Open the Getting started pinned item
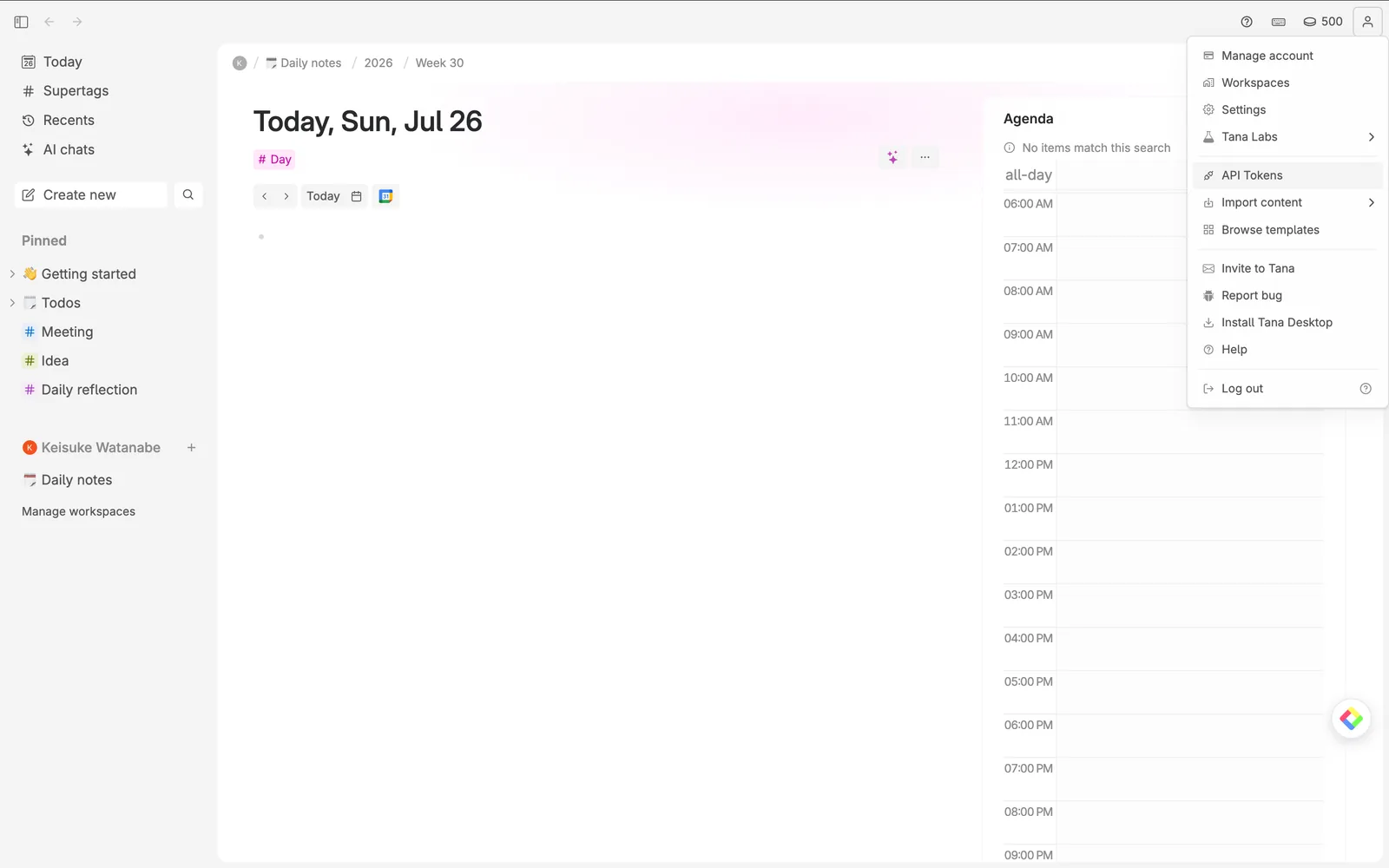The width and height of the screenshot is (1389, 868). point(89,274)
